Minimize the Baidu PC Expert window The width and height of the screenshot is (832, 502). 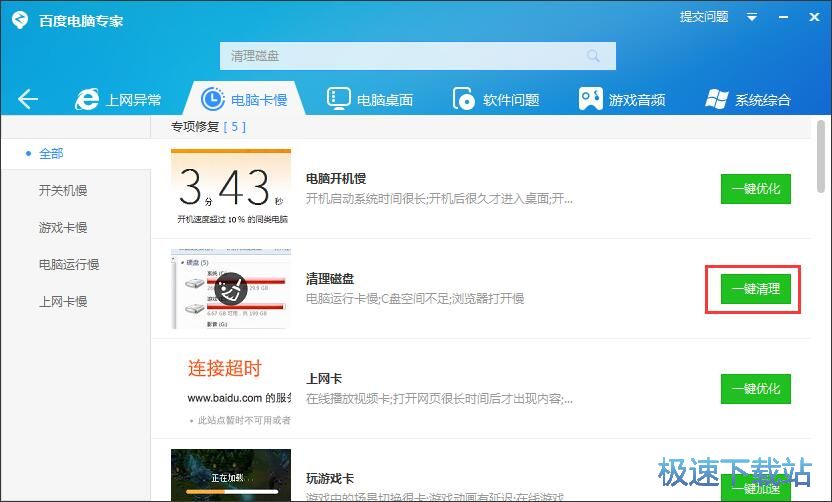point(783,18)
